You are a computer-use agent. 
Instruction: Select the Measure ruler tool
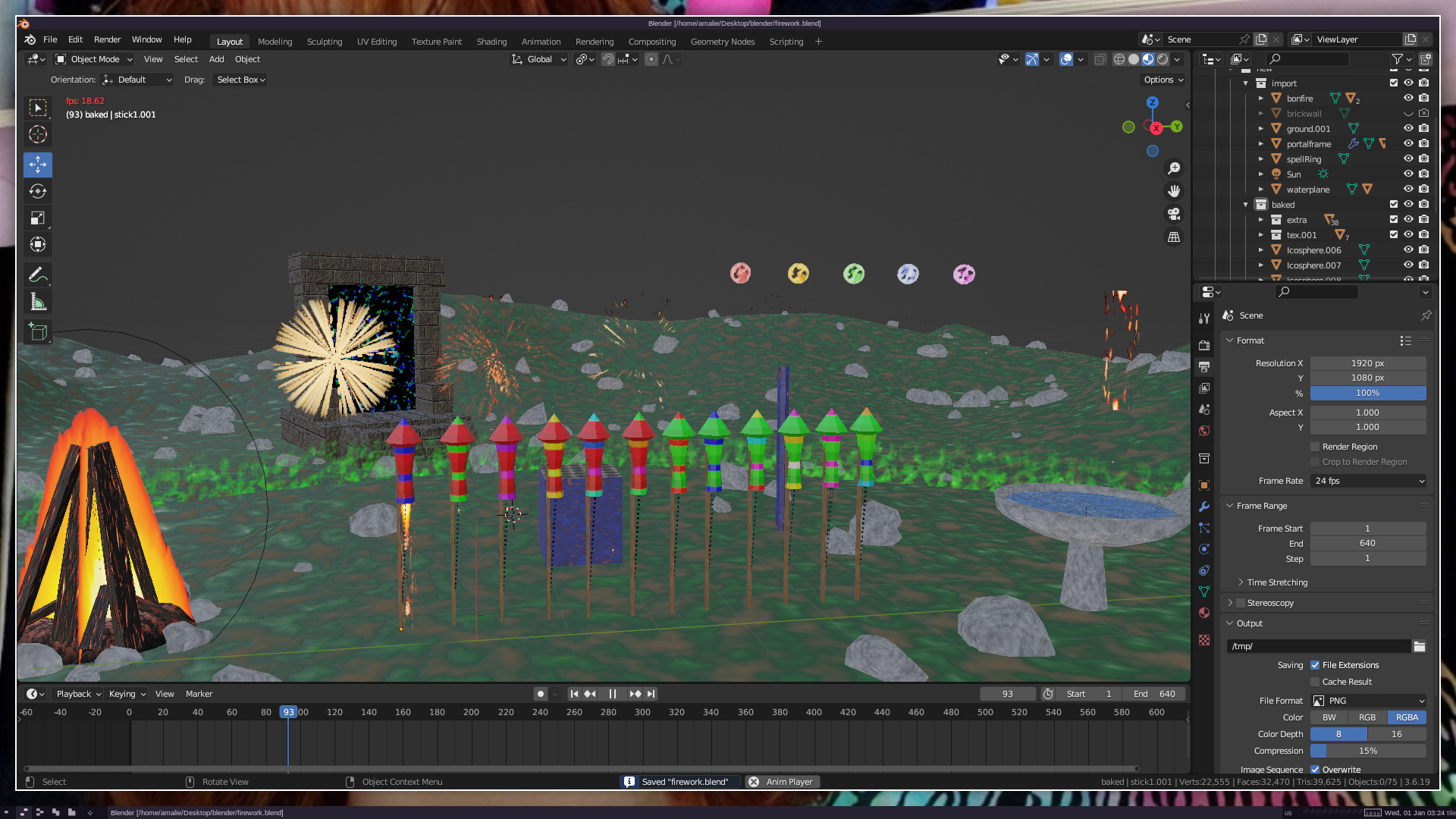click(x=38, y=303)
